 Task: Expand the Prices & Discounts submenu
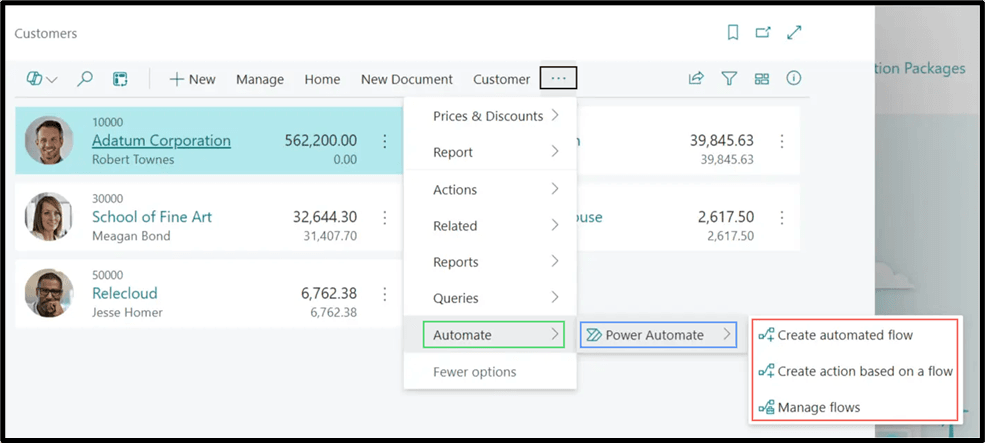(x=490, y=116)
